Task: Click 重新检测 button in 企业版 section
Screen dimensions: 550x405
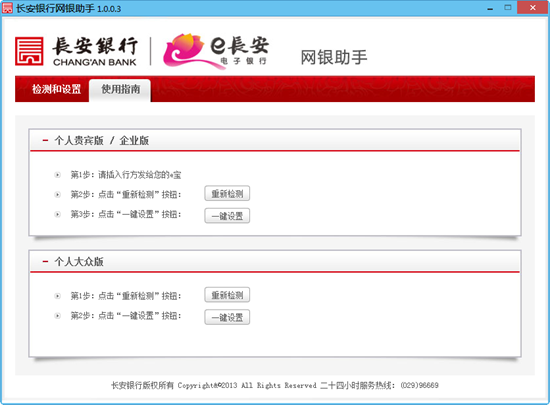Action: (x=227, y=194)
